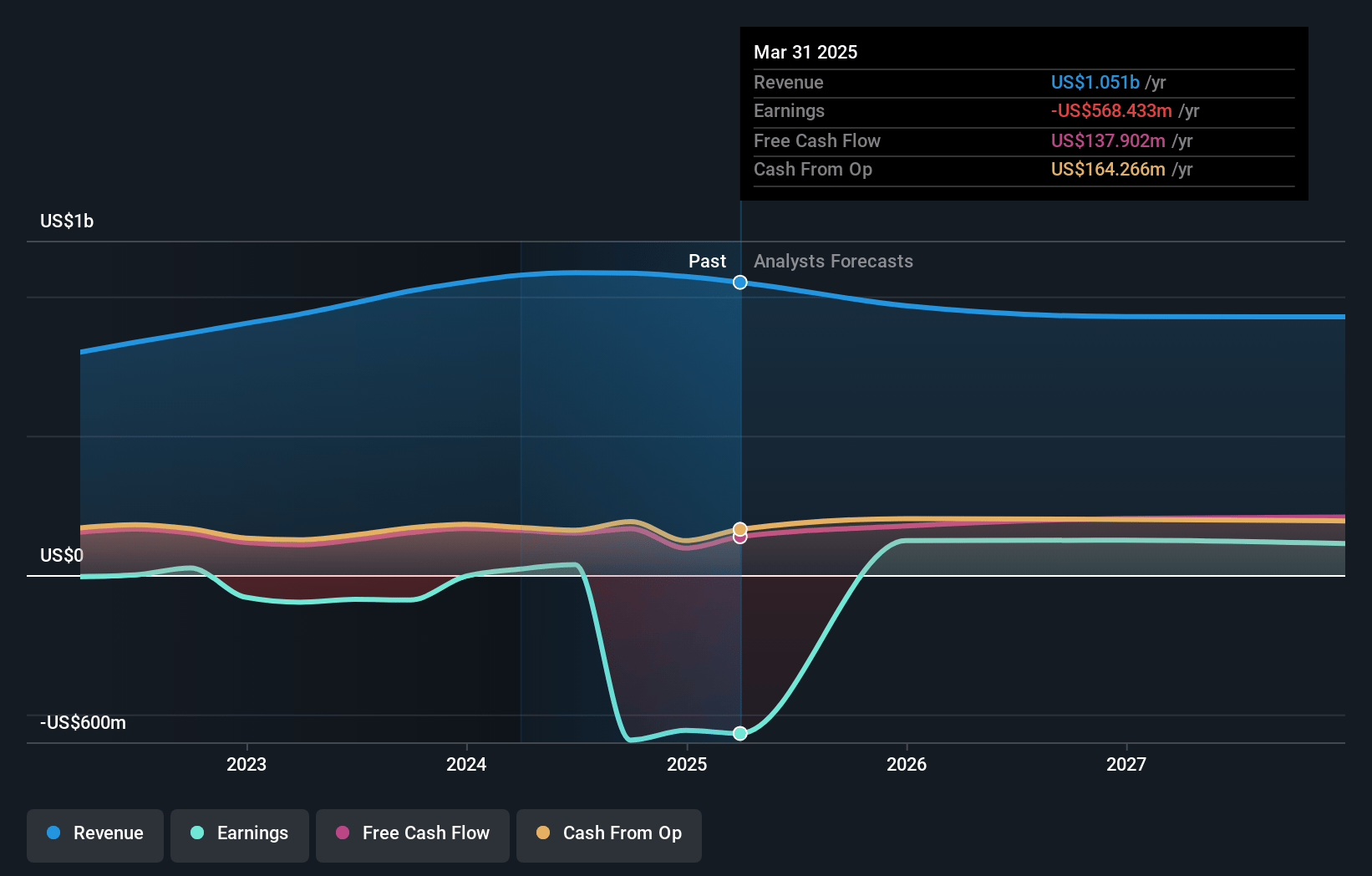Click the pink Free Cash Flow marker on the chart
Viewport: 1372px width, 876px height.
point(740,537)
